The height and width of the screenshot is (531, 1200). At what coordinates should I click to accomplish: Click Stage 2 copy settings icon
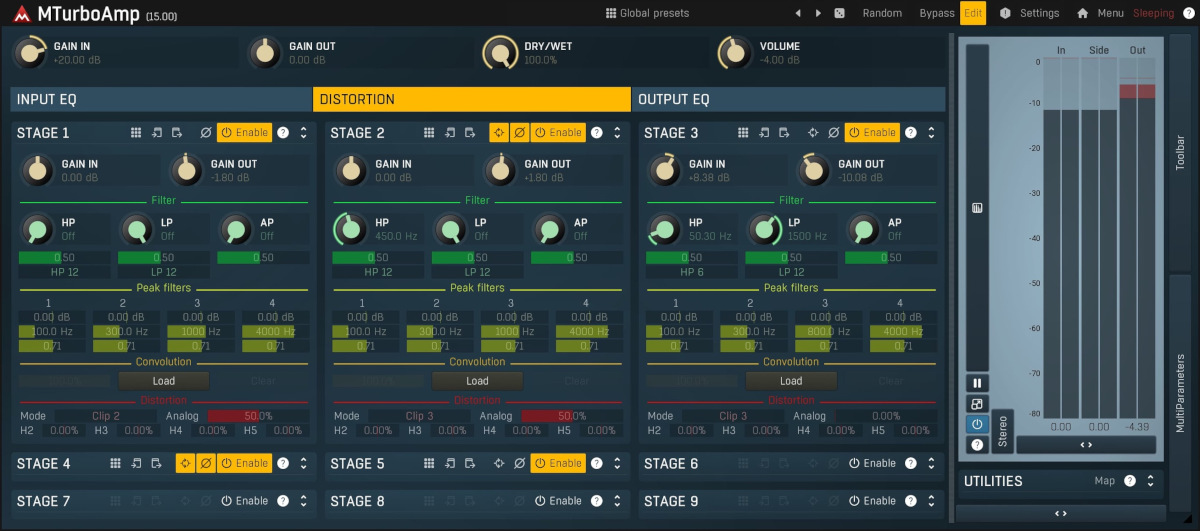(x=470, y=133)
